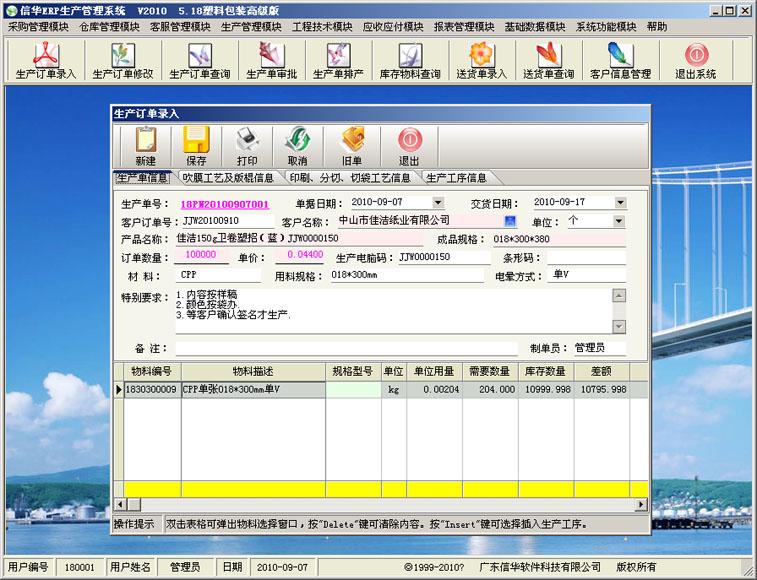This screenshot has width=757, height=580.
Task: Switch to 生产工序信息 tab
Action: 456,178
